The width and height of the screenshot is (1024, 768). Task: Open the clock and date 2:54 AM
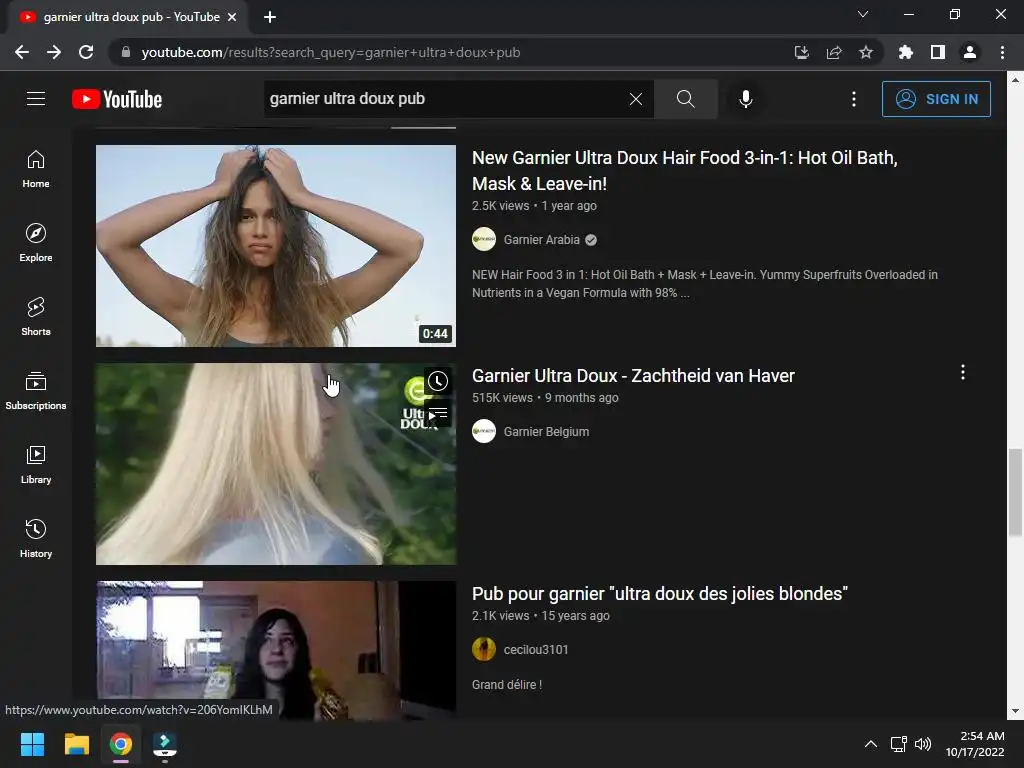(975, 744)
